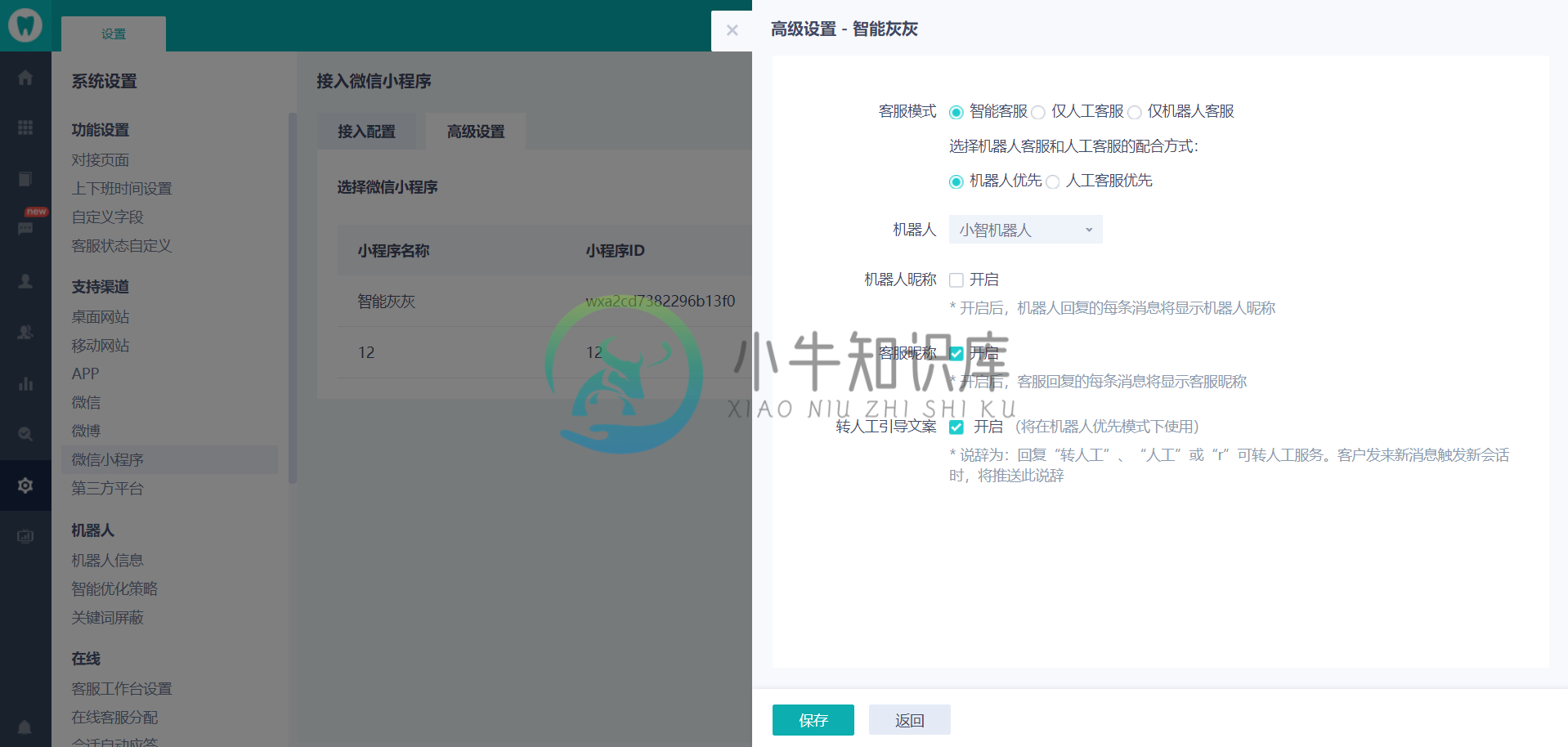Viewport: 1568px width, 747px height.
Task: Open 关键词屏蔽 menu item
Action: pos(107,618)
